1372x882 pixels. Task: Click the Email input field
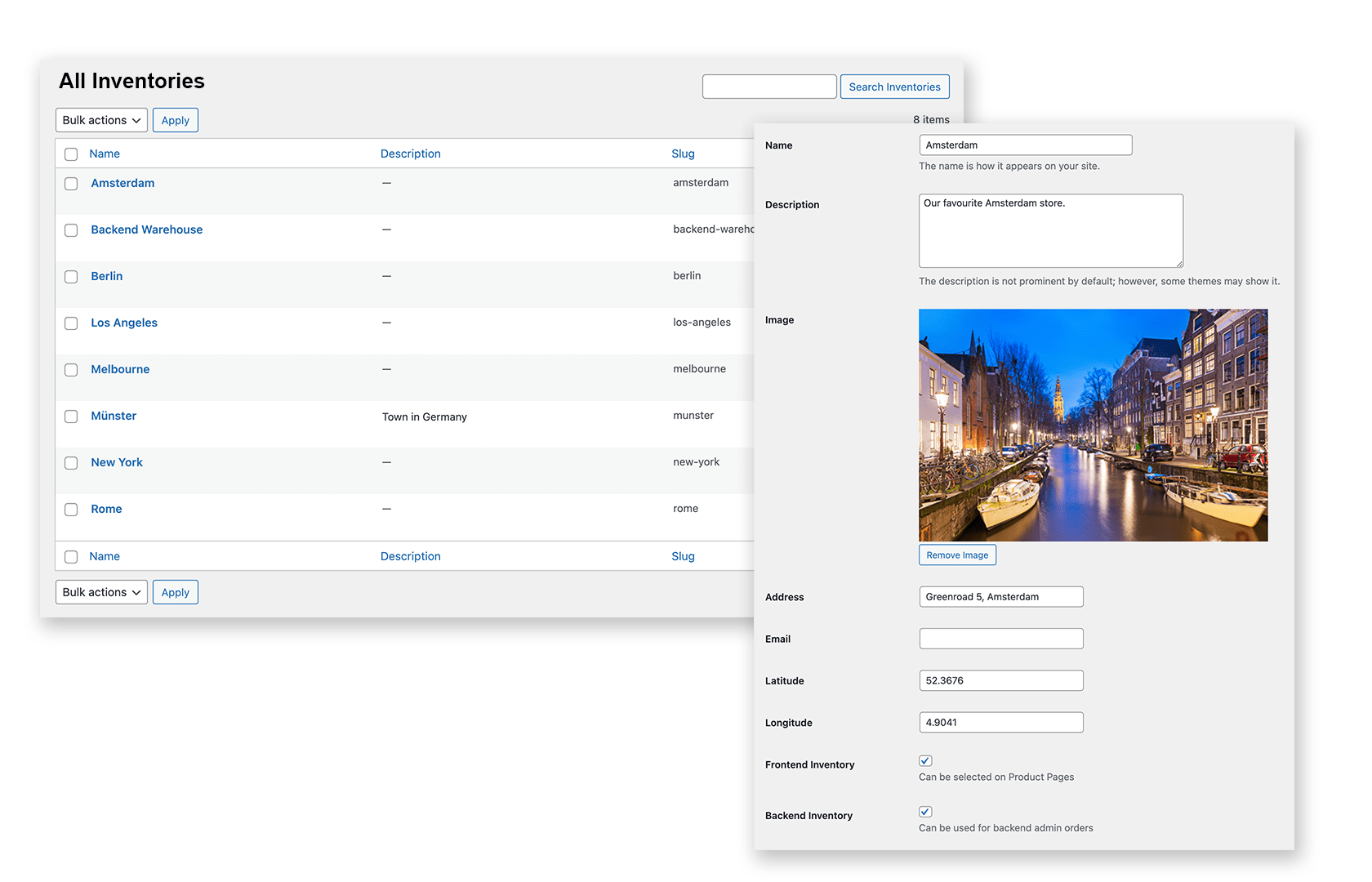1000,638
